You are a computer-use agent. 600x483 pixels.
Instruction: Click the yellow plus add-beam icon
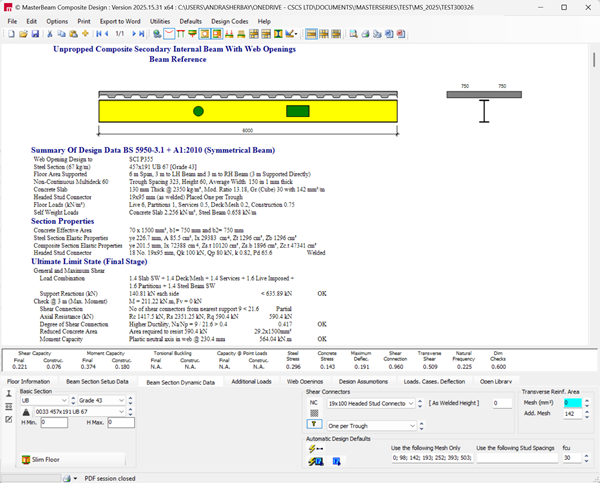pyautogui.click(x=85, y=34)
